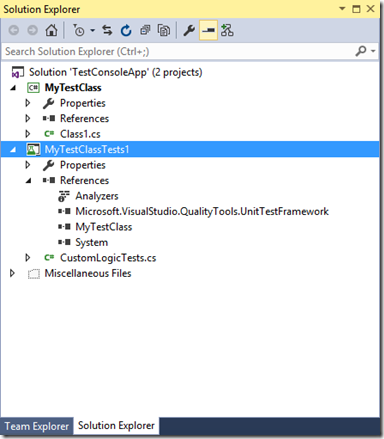Expand the Class1.cs node
The image size is (384, 439).
(28, 134)
